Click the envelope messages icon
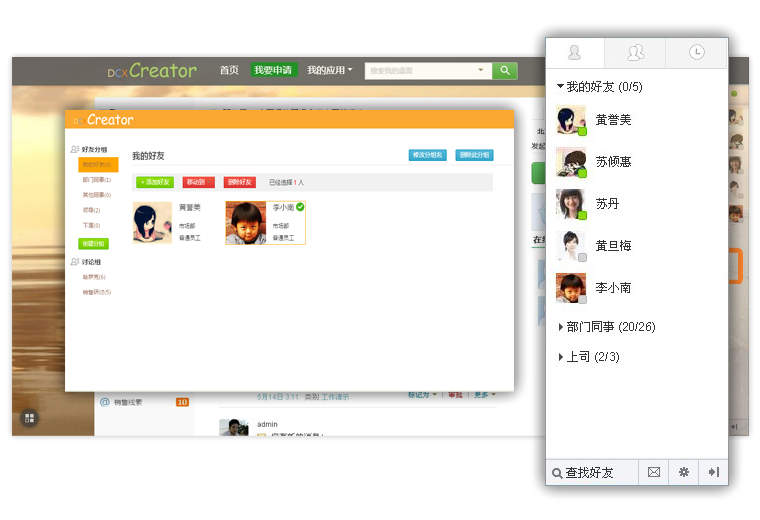This screenshot has width=760, height=520. tap(654, 472)
